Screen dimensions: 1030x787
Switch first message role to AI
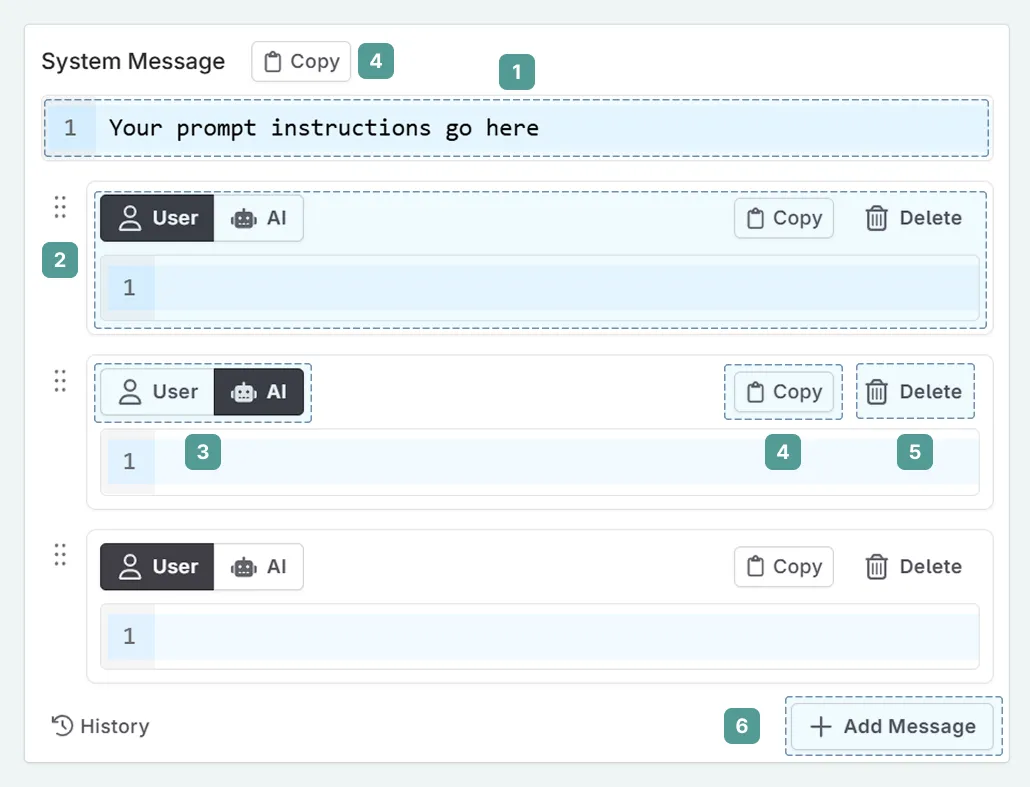pyautogui.click(x=258, y=218)
